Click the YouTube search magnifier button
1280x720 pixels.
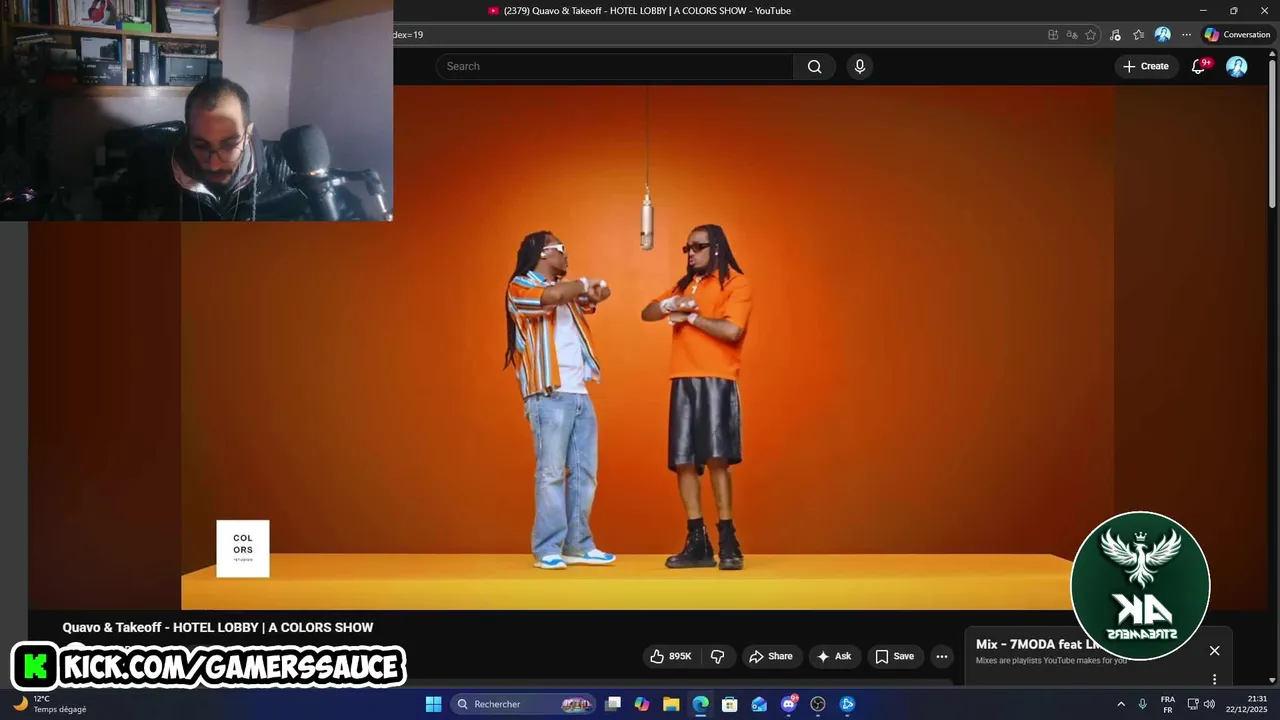tap(814, 66)
